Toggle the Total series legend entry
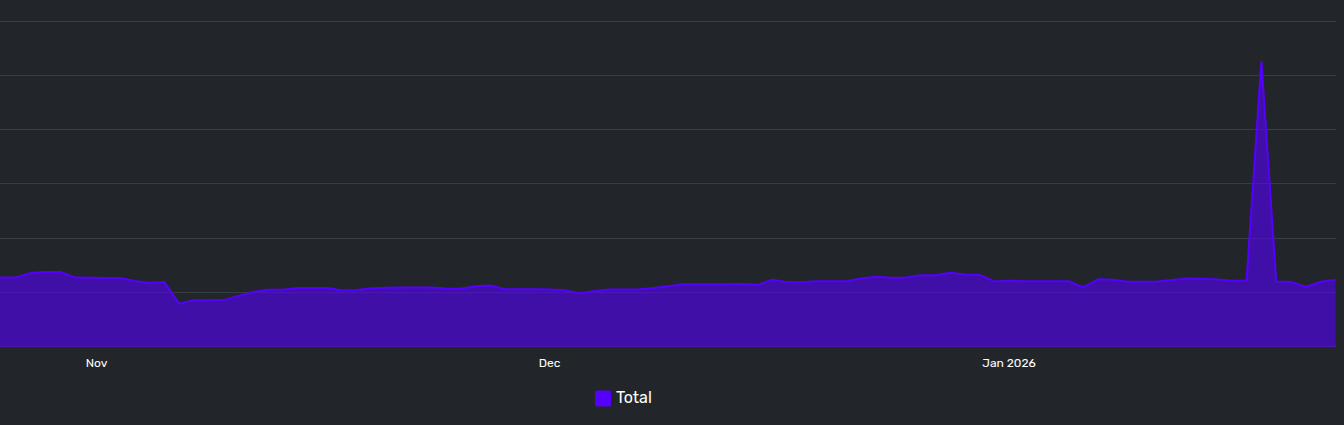This screenshot has width=1344, height=425. click(x=623, y=398)
